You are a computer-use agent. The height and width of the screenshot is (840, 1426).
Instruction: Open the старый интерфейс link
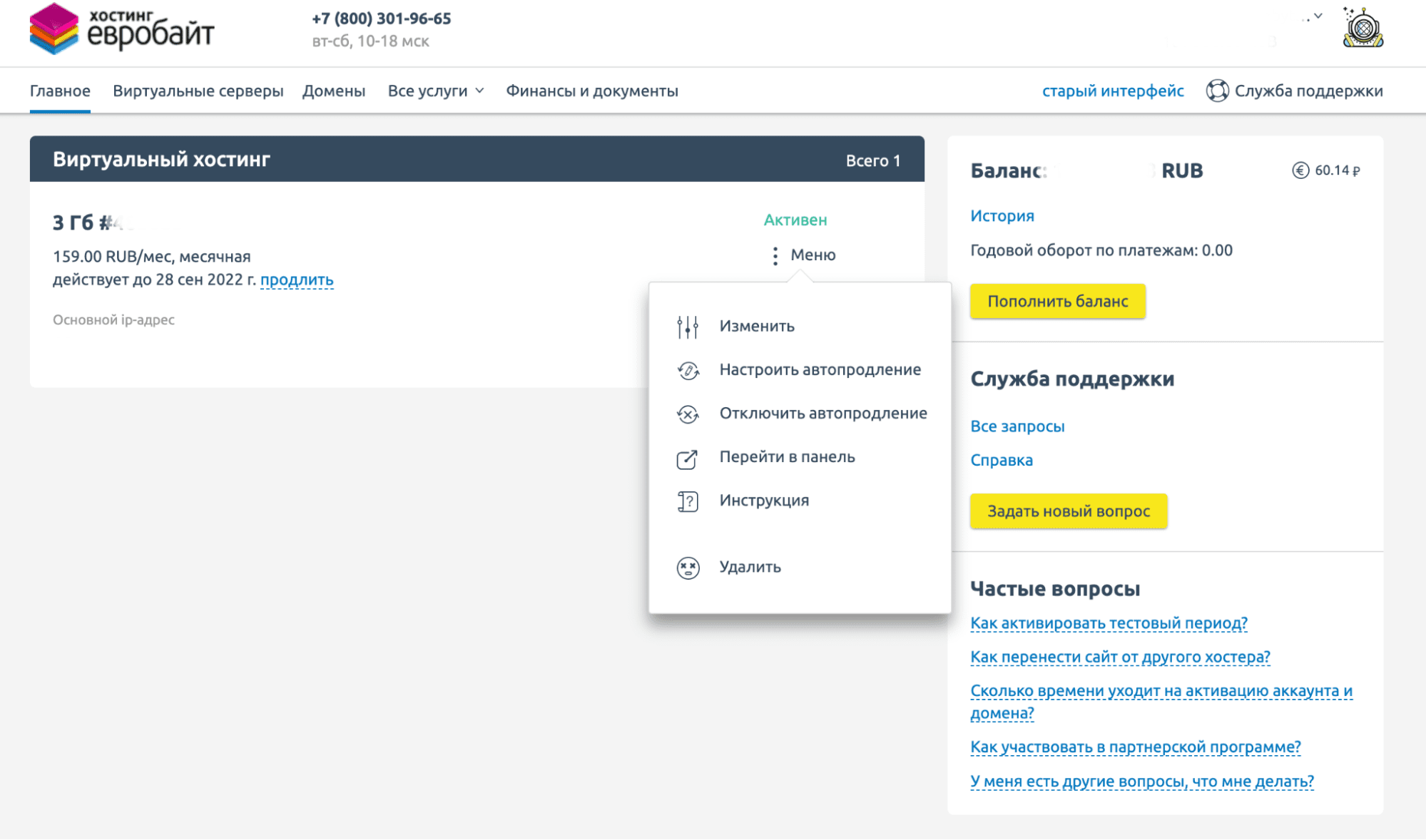(1112, 91)
